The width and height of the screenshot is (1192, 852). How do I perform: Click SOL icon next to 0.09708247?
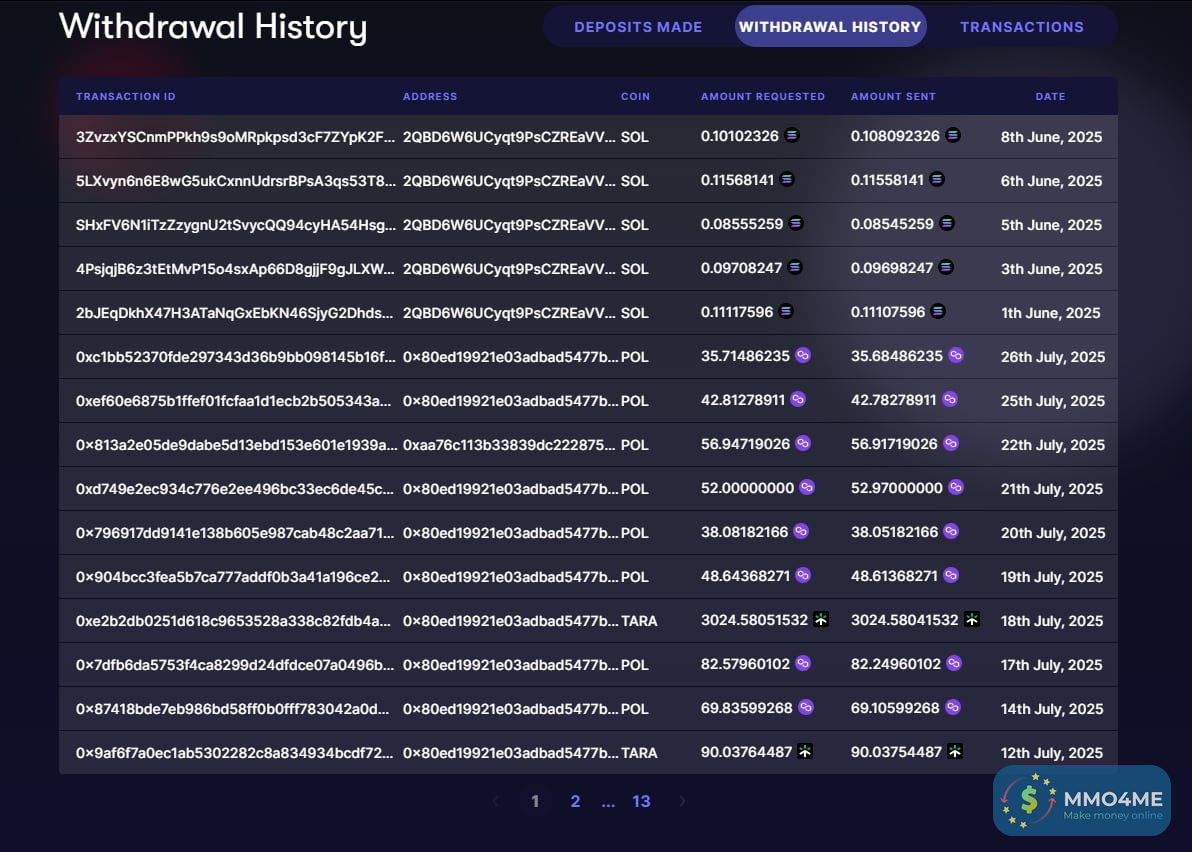(x=794, y=268)
